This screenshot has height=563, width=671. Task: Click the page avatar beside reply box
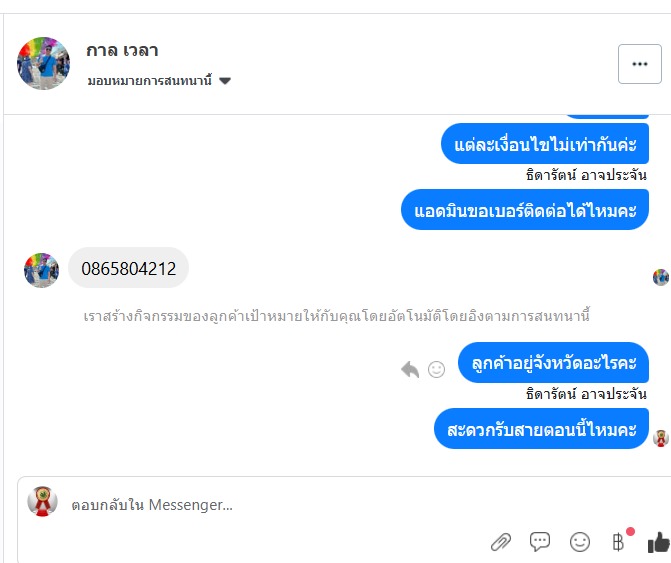click(42, 501)
